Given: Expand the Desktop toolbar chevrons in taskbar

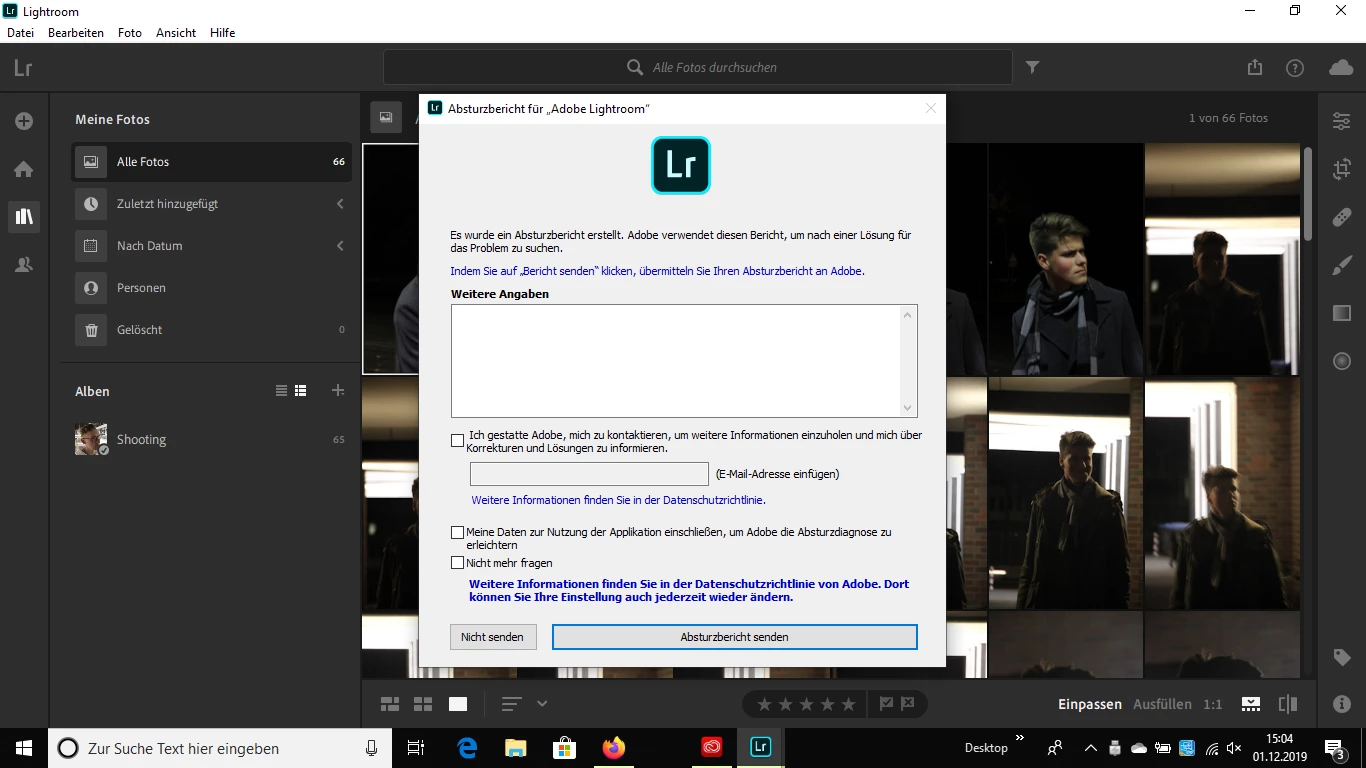Looking at the screenshot, I should [1020, 739].
